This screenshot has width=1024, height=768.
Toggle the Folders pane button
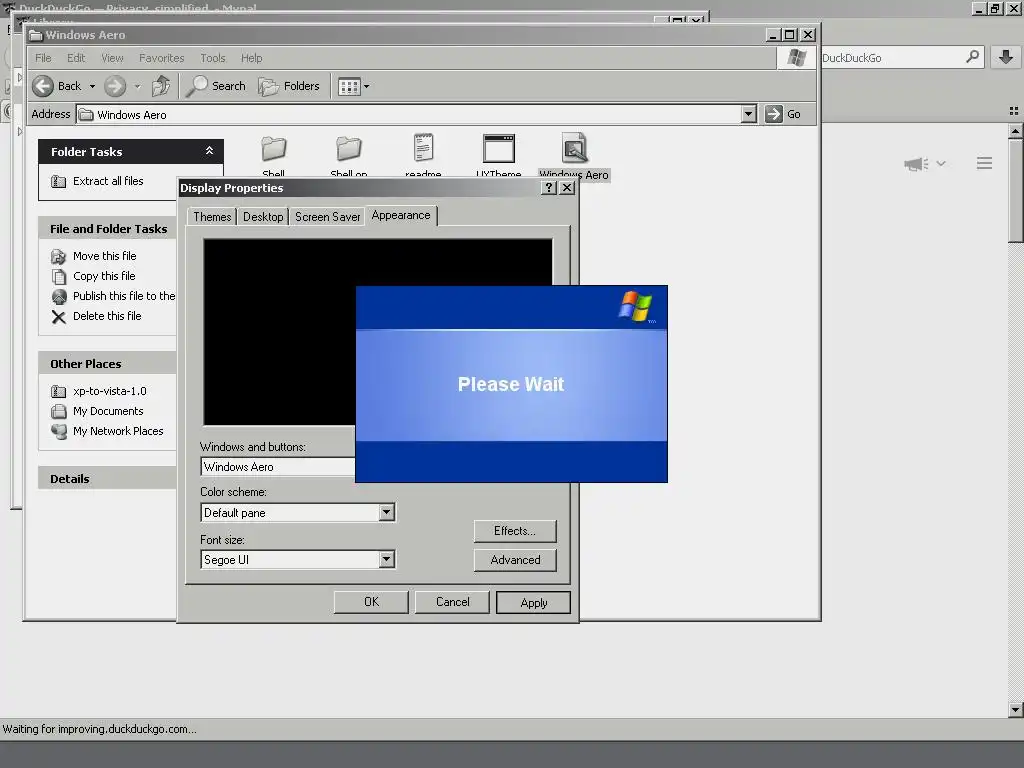[x=289, y=86]
